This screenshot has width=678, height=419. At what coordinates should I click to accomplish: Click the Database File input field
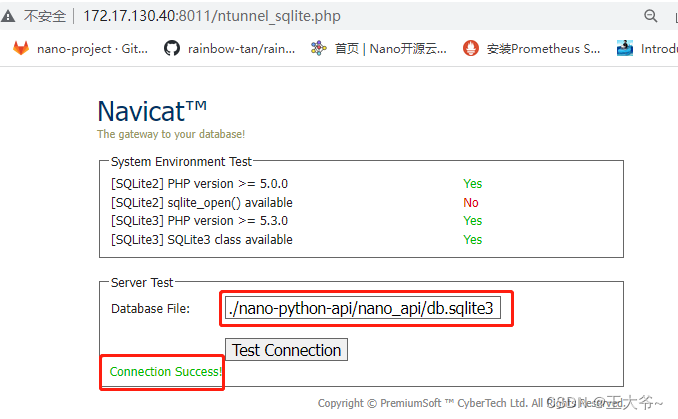pos(363,308)
